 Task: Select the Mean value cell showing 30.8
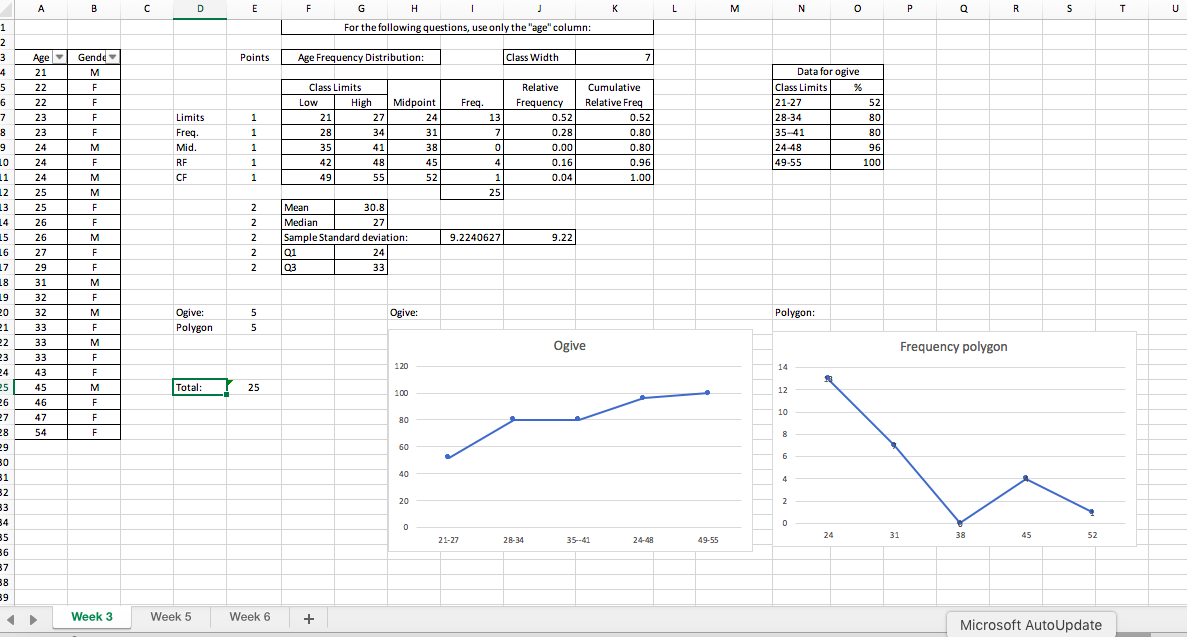(361, 207)
